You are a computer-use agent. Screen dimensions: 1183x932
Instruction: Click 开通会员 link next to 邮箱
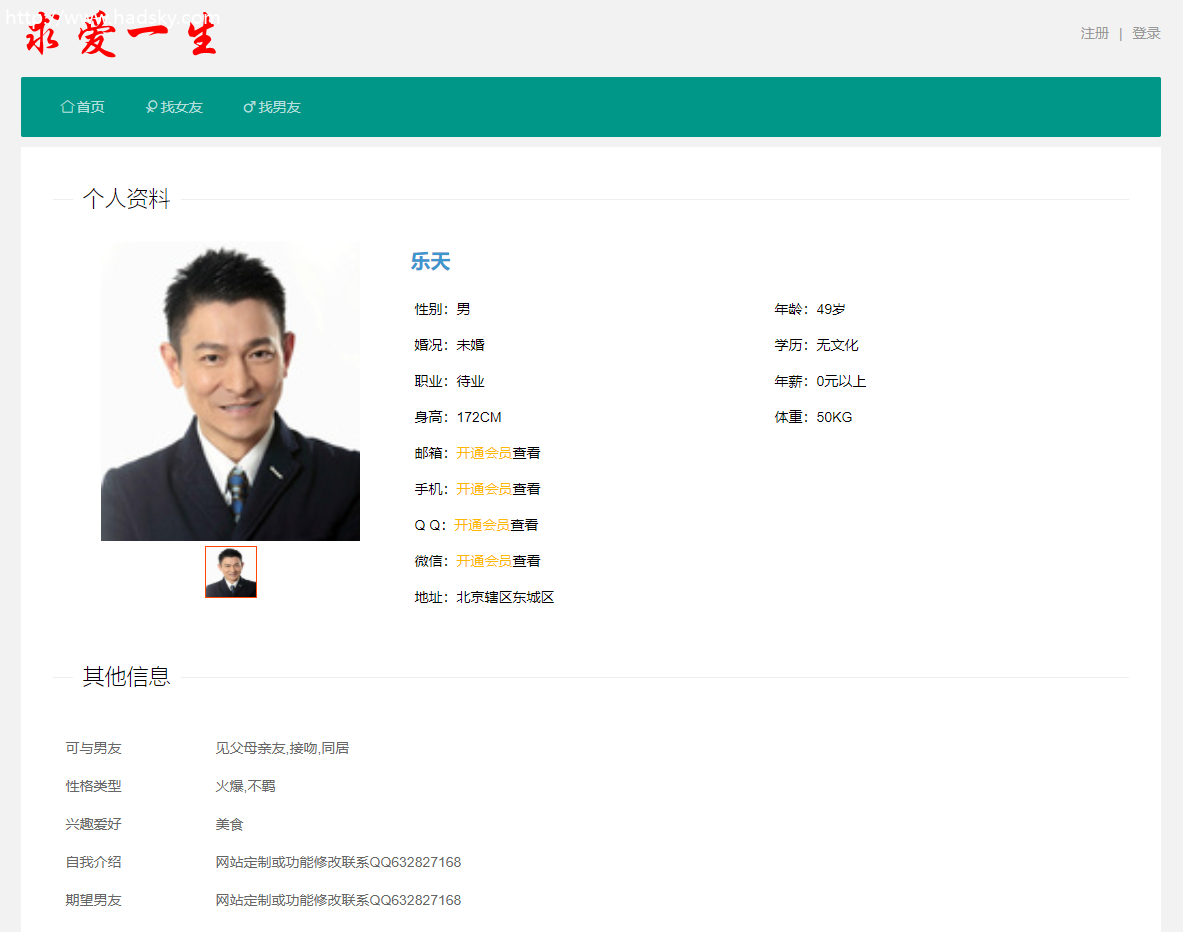tap(484, 453)
